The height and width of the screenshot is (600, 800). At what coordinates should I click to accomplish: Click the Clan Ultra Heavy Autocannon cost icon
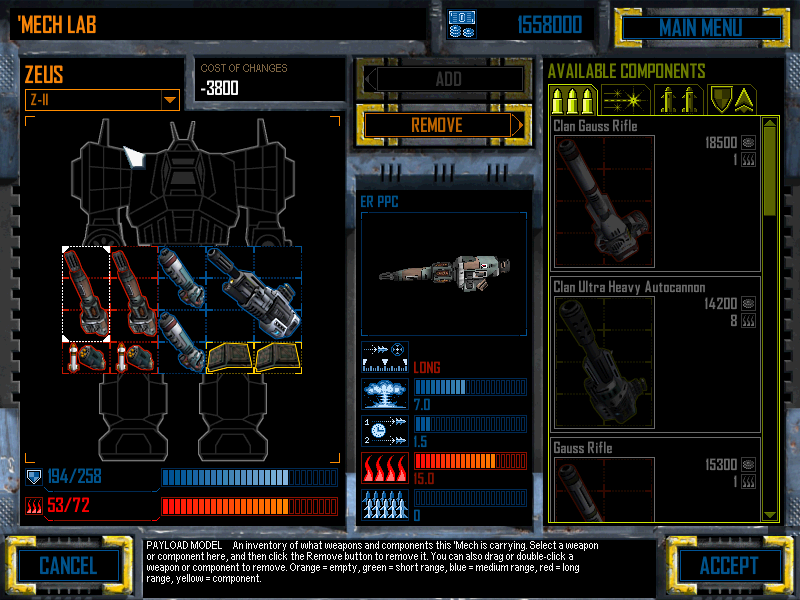point(748,304)
